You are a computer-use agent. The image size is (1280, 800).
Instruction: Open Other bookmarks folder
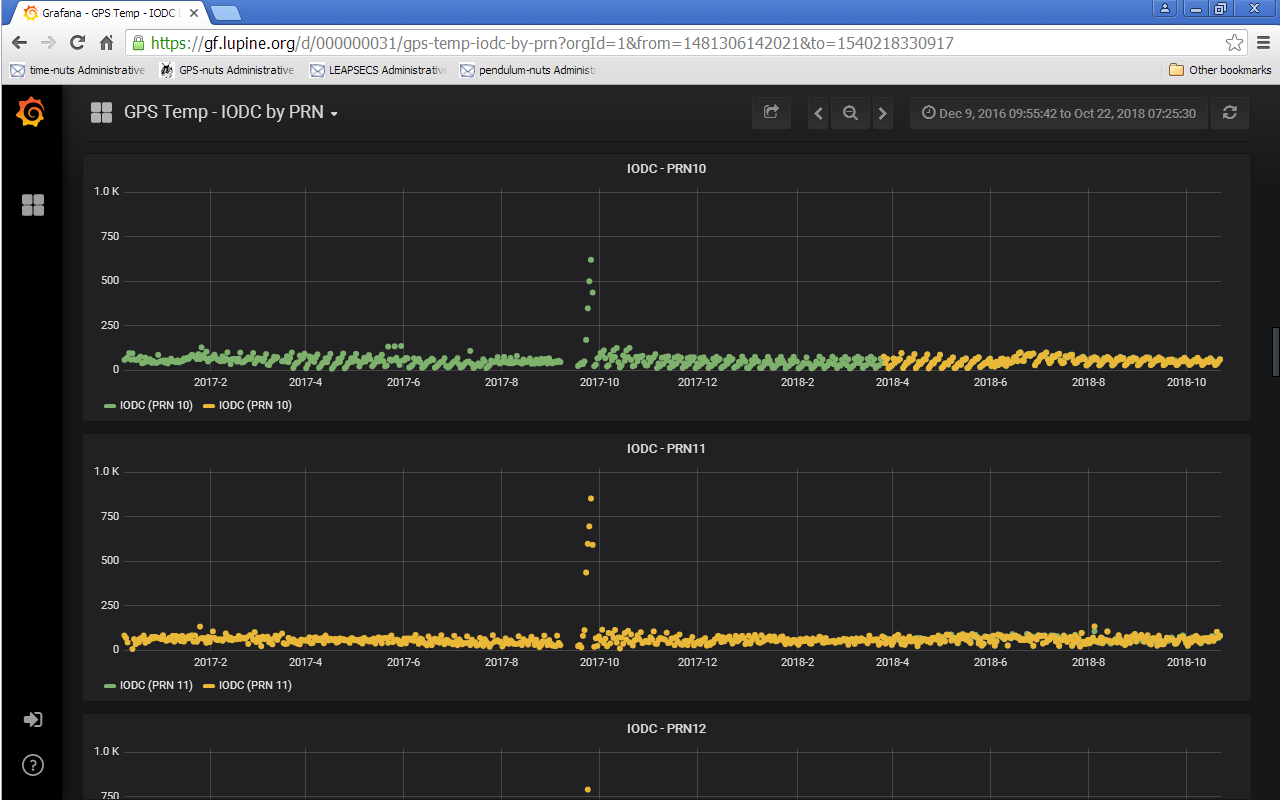point(1220,70)
